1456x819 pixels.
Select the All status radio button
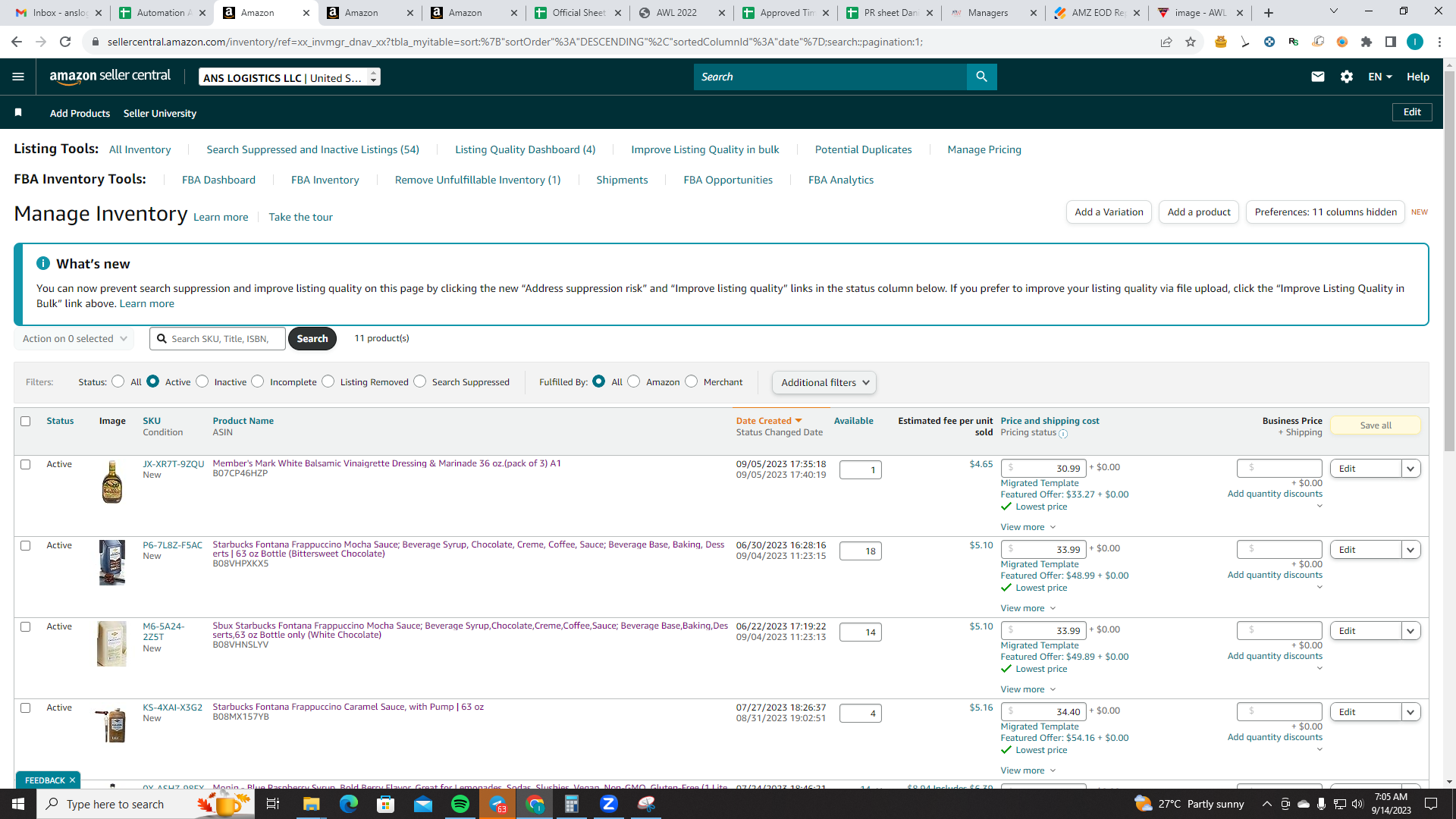coord(118,381)
